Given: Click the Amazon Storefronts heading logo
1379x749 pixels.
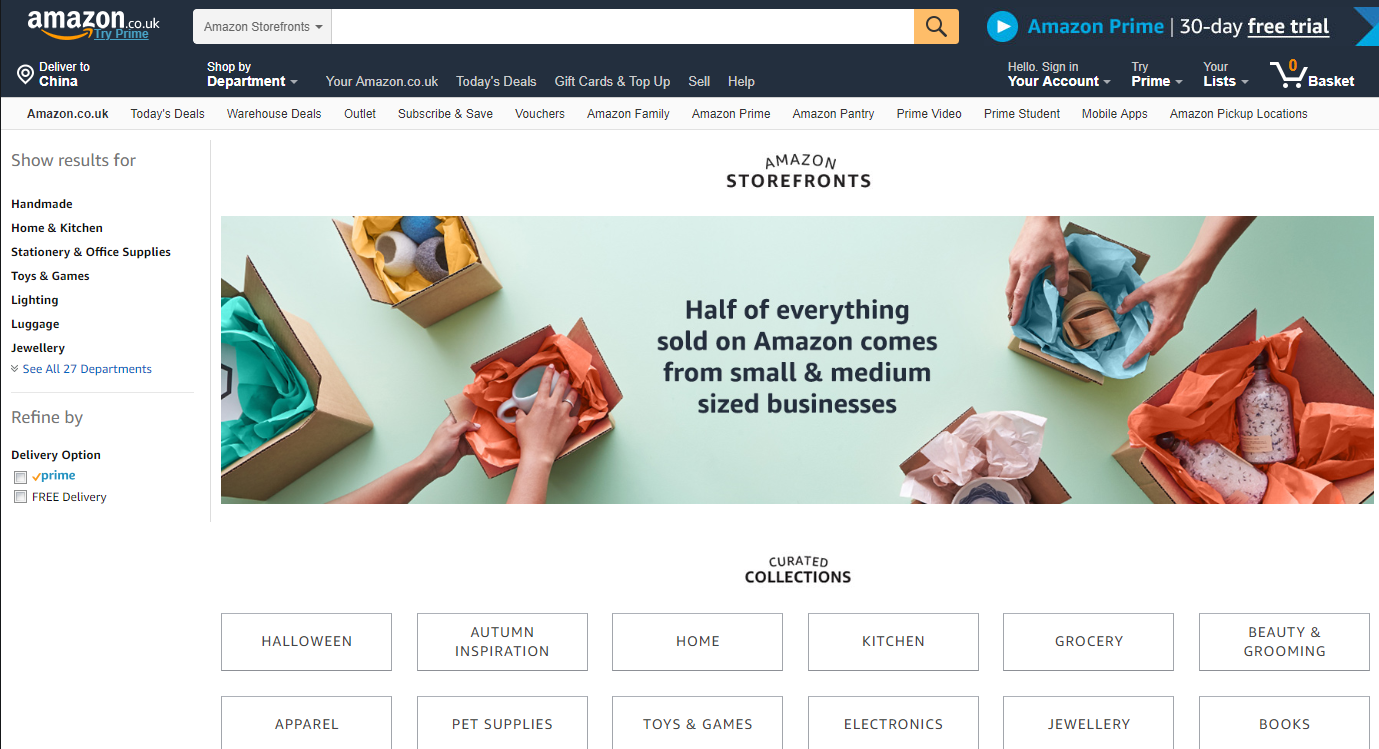Looking at the screenshot, I should point(798,172).
